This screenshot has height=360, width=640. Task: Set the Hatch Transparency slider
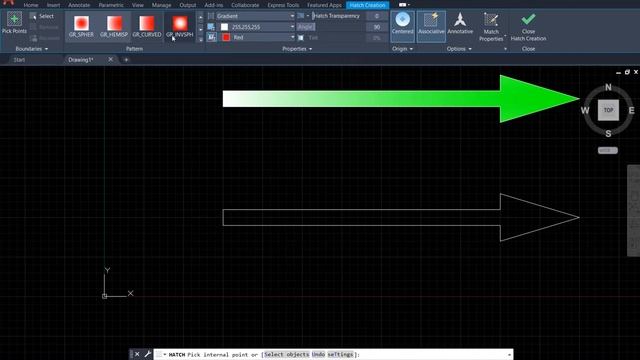337,16
